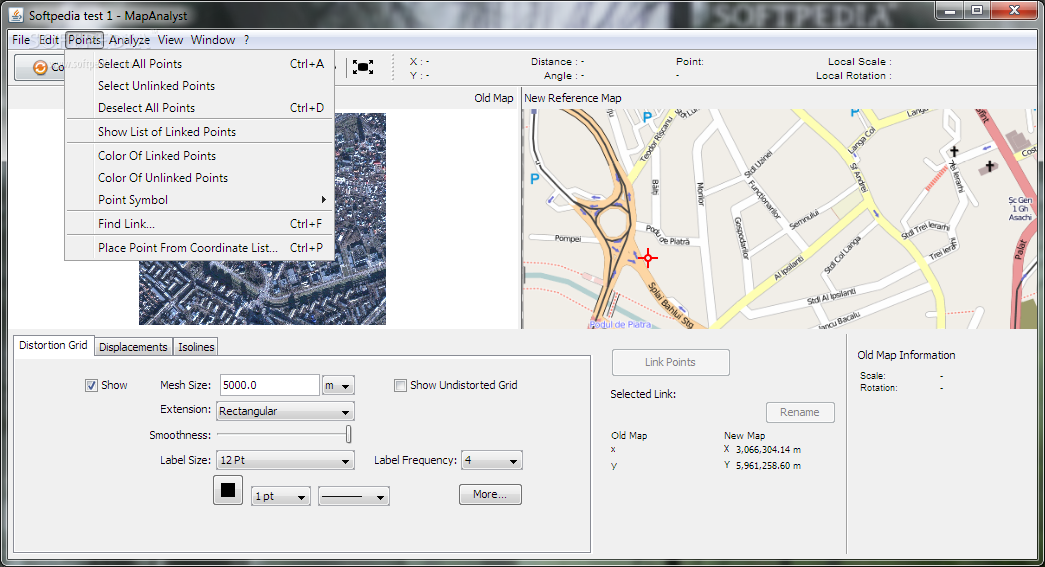Open the ? help menu
This screenshot has height=567, width=1045.
pos(247,40)
